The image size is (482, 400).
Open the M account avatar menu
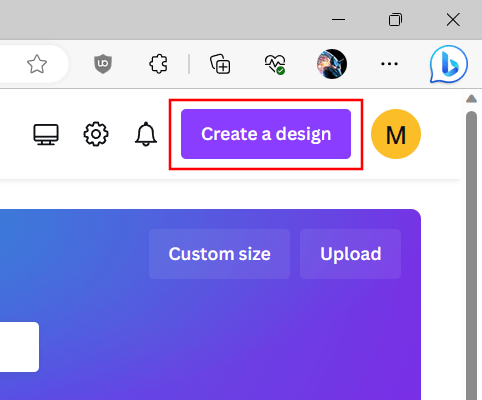[396, 134]
